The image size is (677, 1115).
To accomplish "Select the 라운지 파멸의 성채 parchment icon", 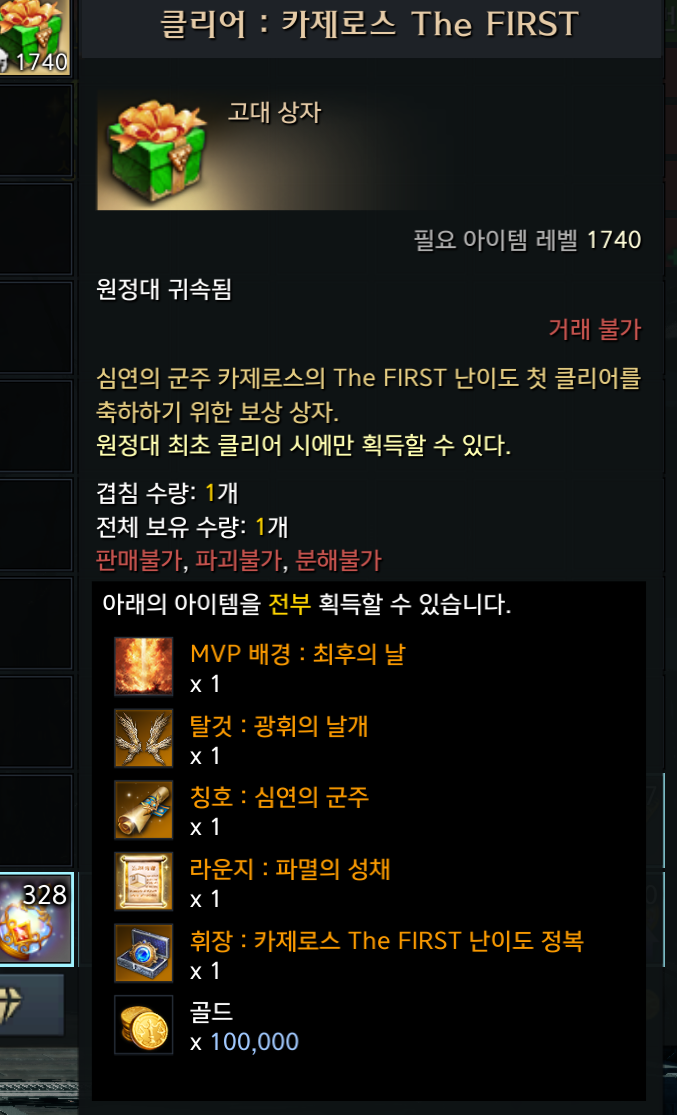I will [x=144, y=882].
